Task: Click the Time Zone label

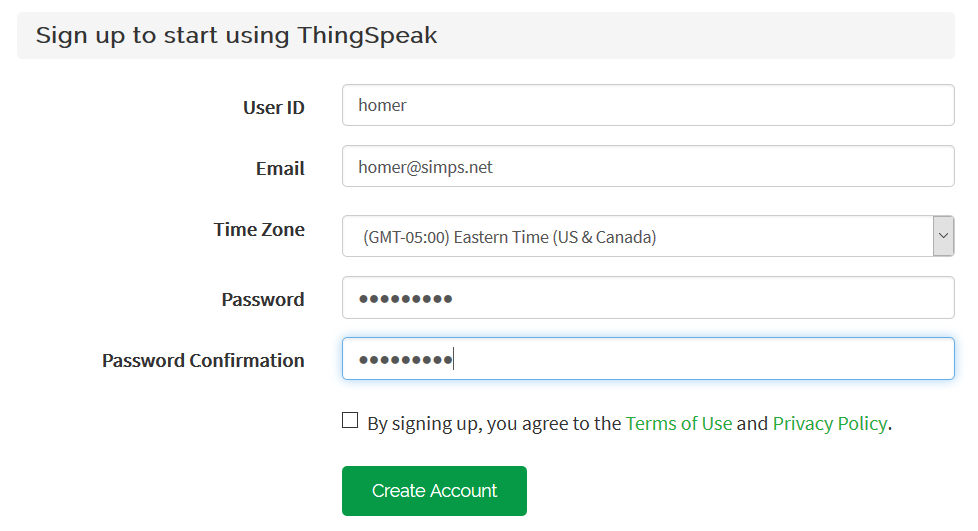Action: pyautogui.click(x=259, y=229)
